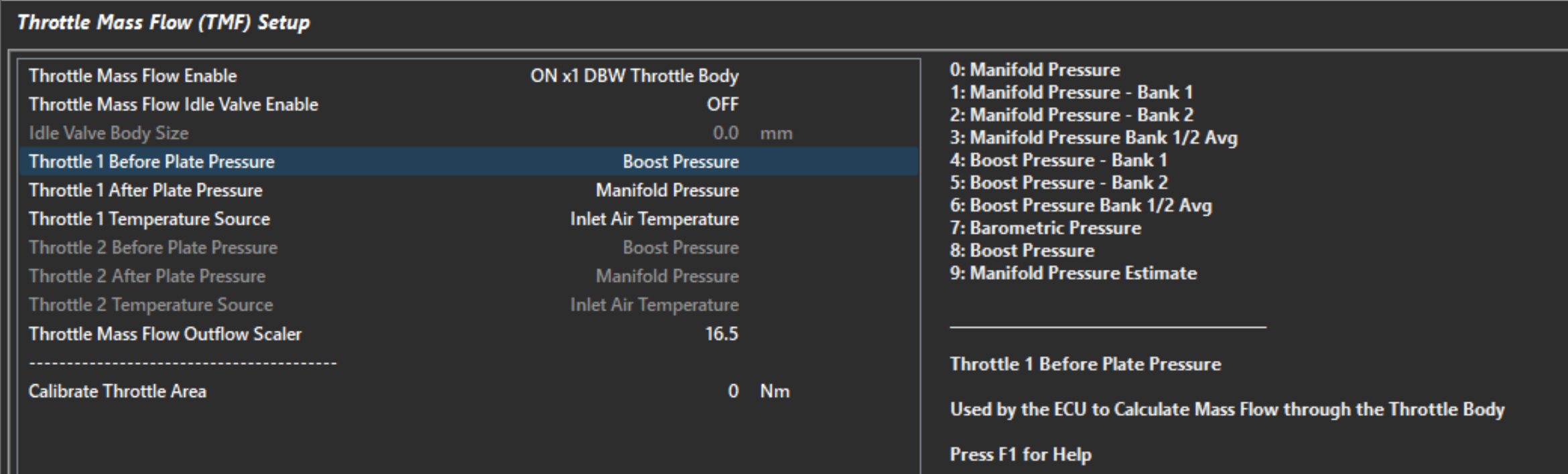Viewport: 1568px width, 474px height.
Task: Click option 8: Boost Pressure in list
Action: pos(1022,251)
